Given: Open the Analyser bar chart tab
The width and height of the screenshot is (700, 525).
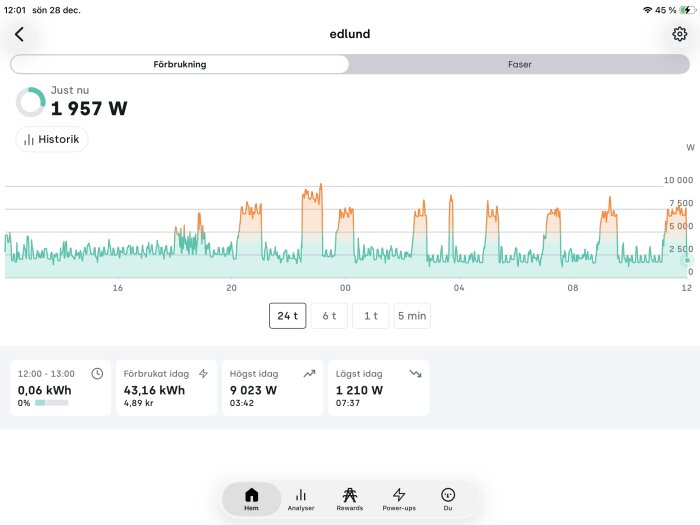Looking at the screenshot, I should (301, 499).
